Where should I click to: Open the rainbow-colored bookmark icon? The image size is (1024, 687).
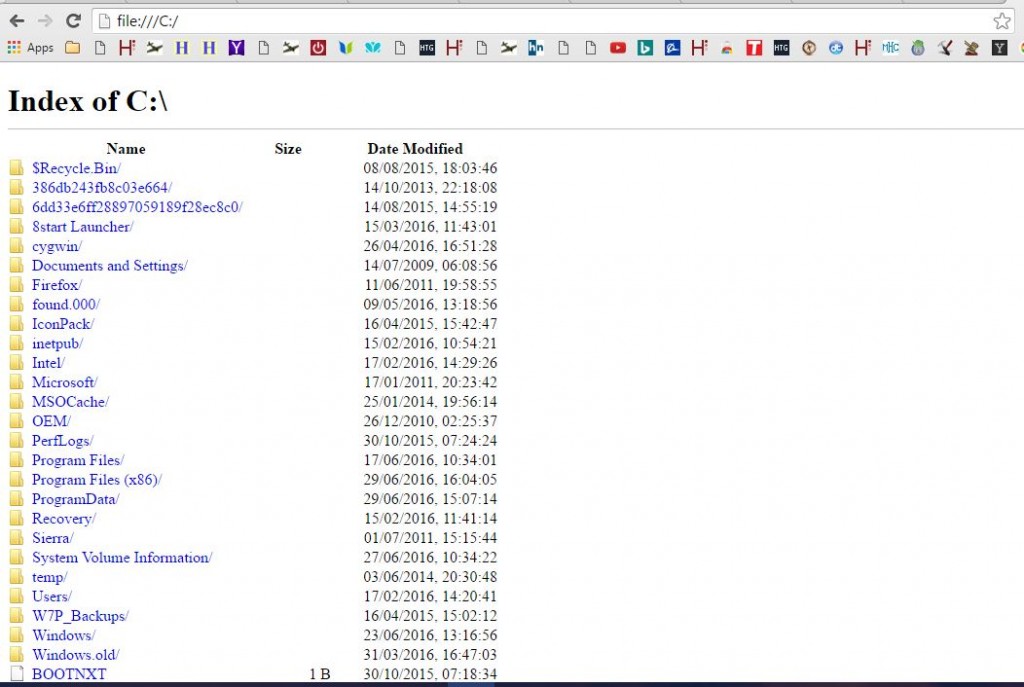727,48
